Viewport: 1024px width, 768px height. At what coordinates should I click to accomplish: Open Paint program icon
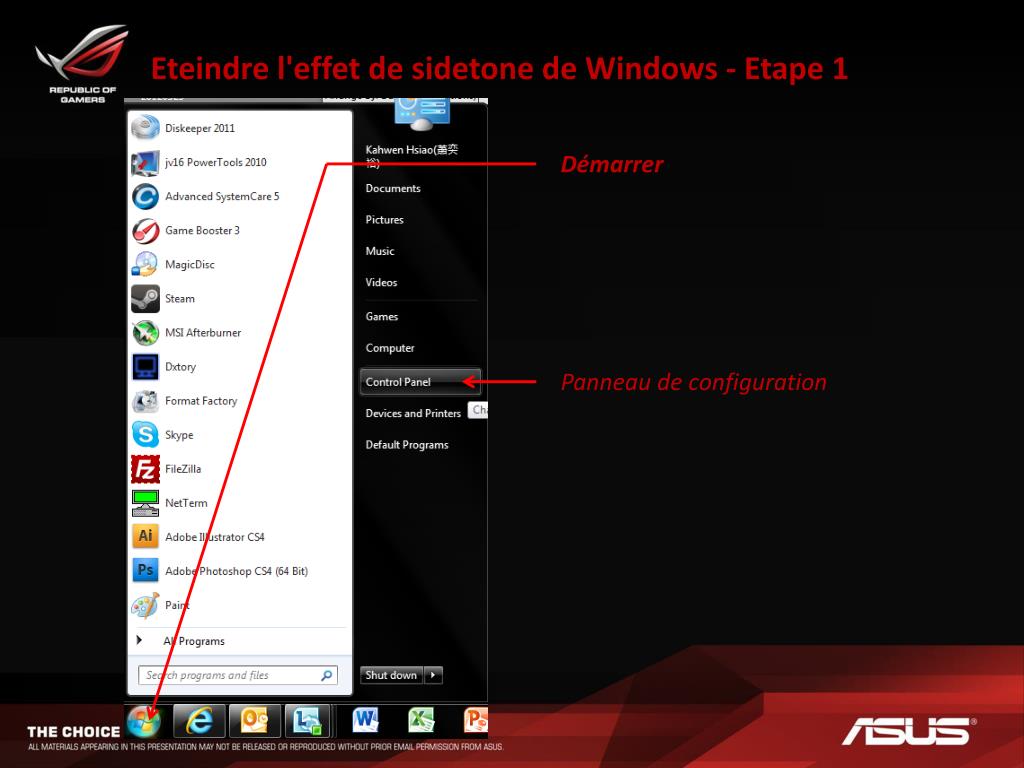(145, 605)
